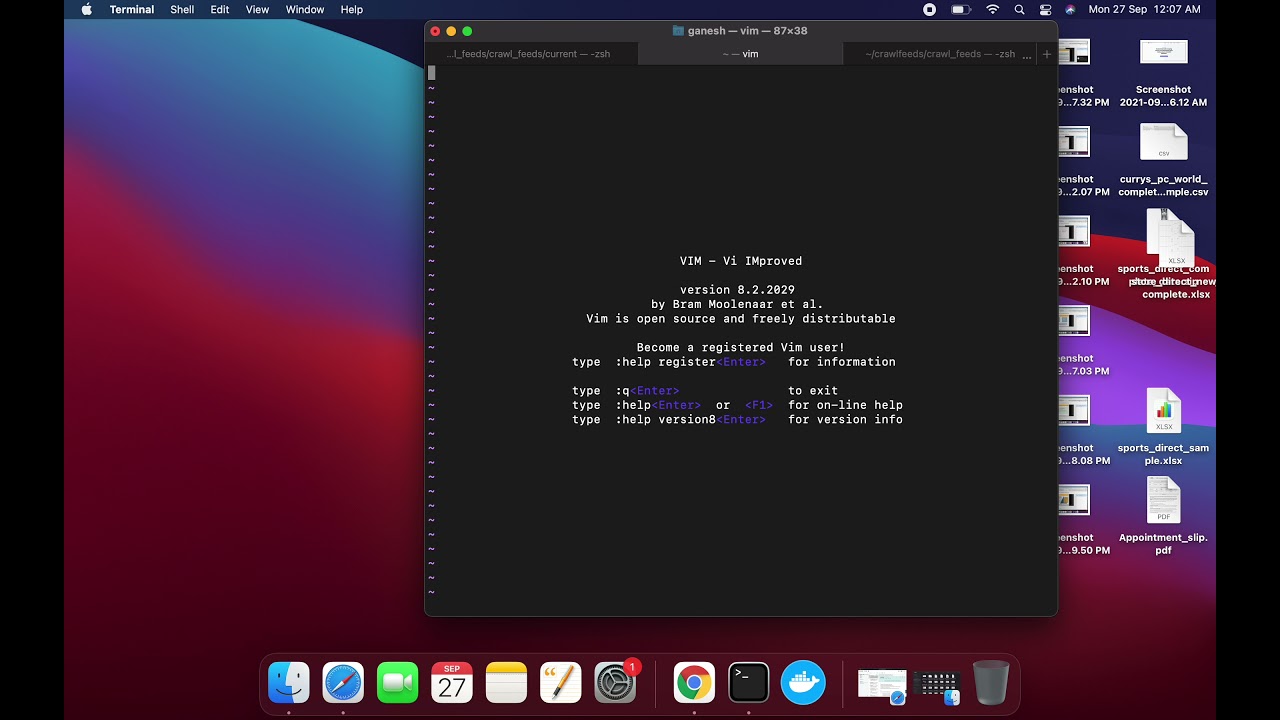
Task: Click the folder icon in the window title
Action: pos(678,31)
